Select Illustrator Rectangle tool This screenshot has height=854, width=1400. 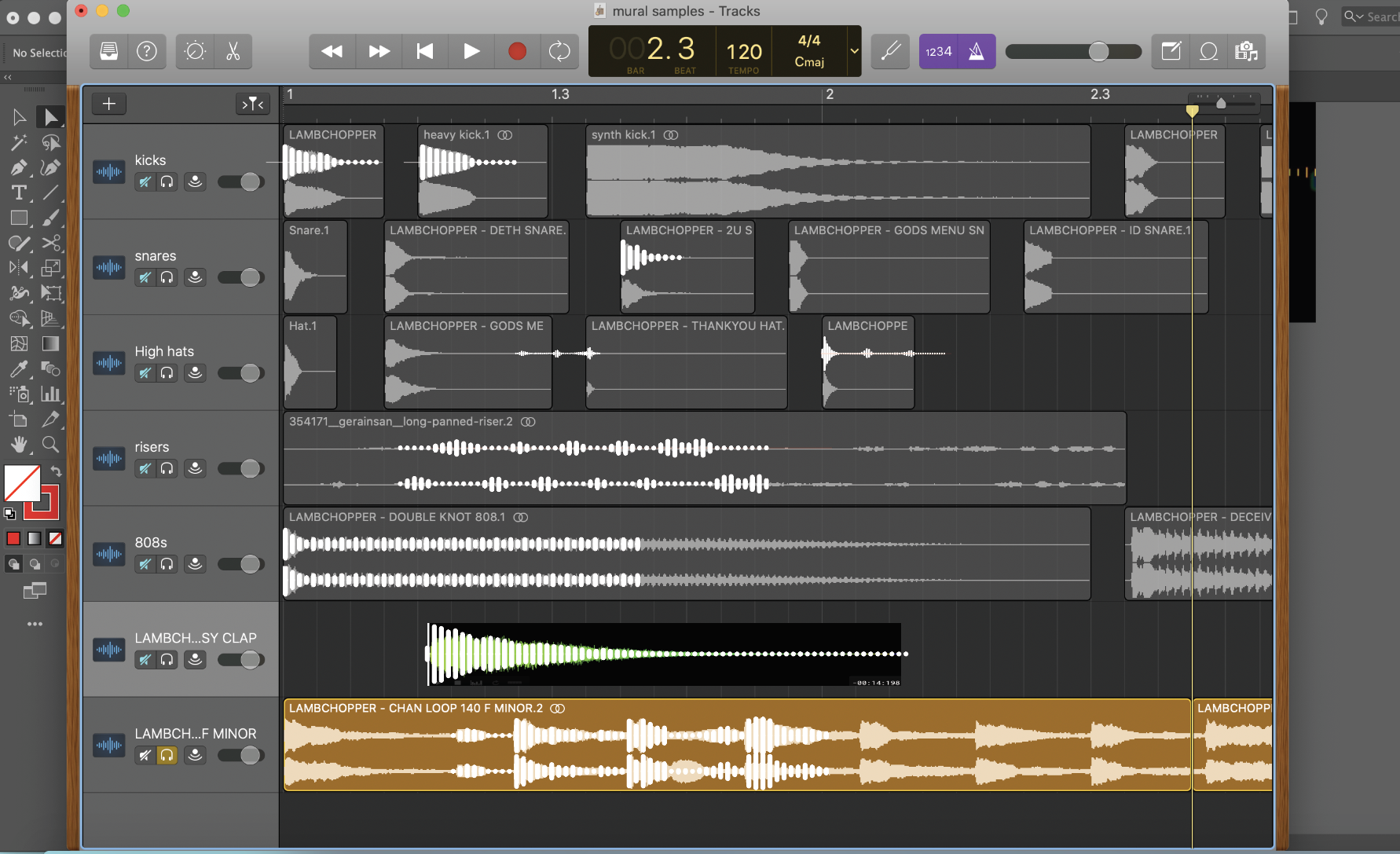point(19,218)
